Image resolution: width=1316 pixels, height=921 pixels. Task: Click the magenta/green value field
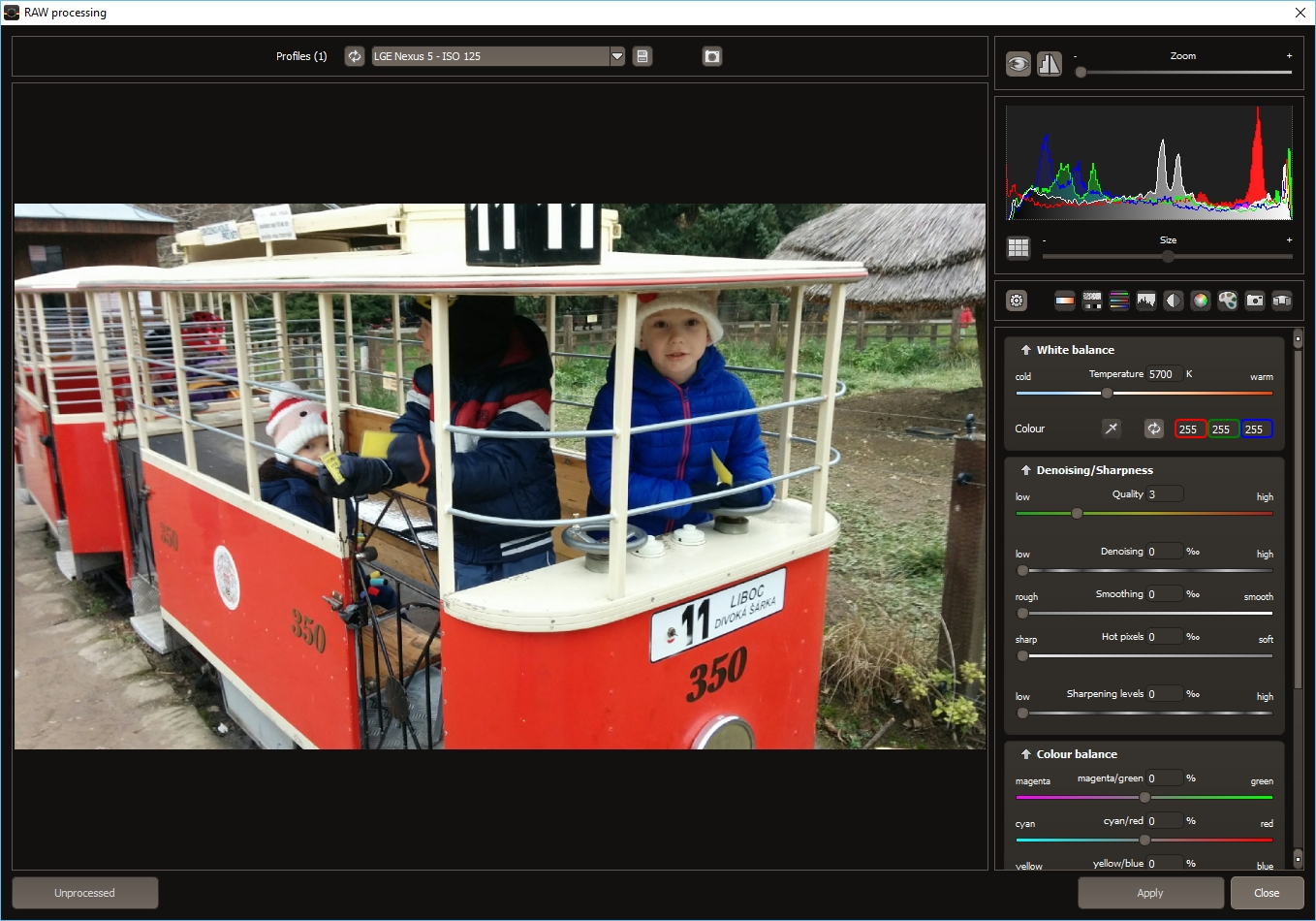point(1165,778)
